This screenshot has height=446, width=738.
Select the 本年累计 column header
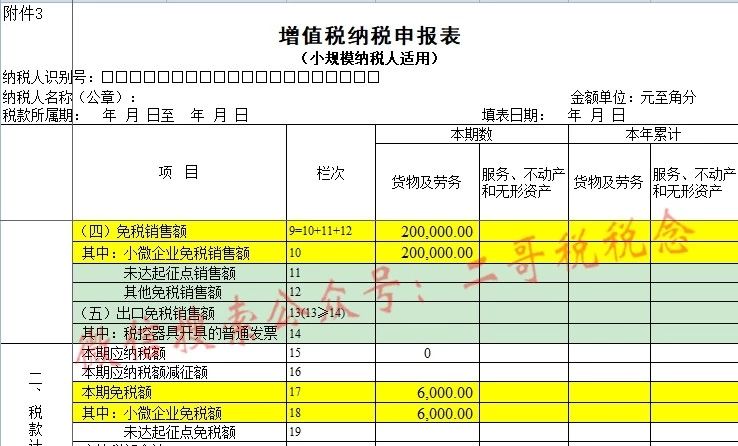(652, 134)
